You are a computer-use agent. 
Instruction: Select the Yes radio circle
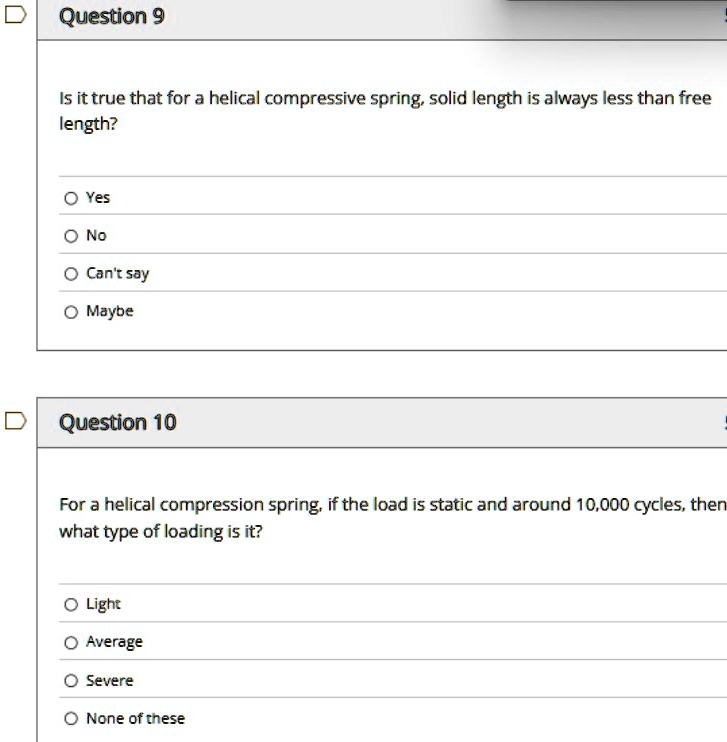coord(71,198)
